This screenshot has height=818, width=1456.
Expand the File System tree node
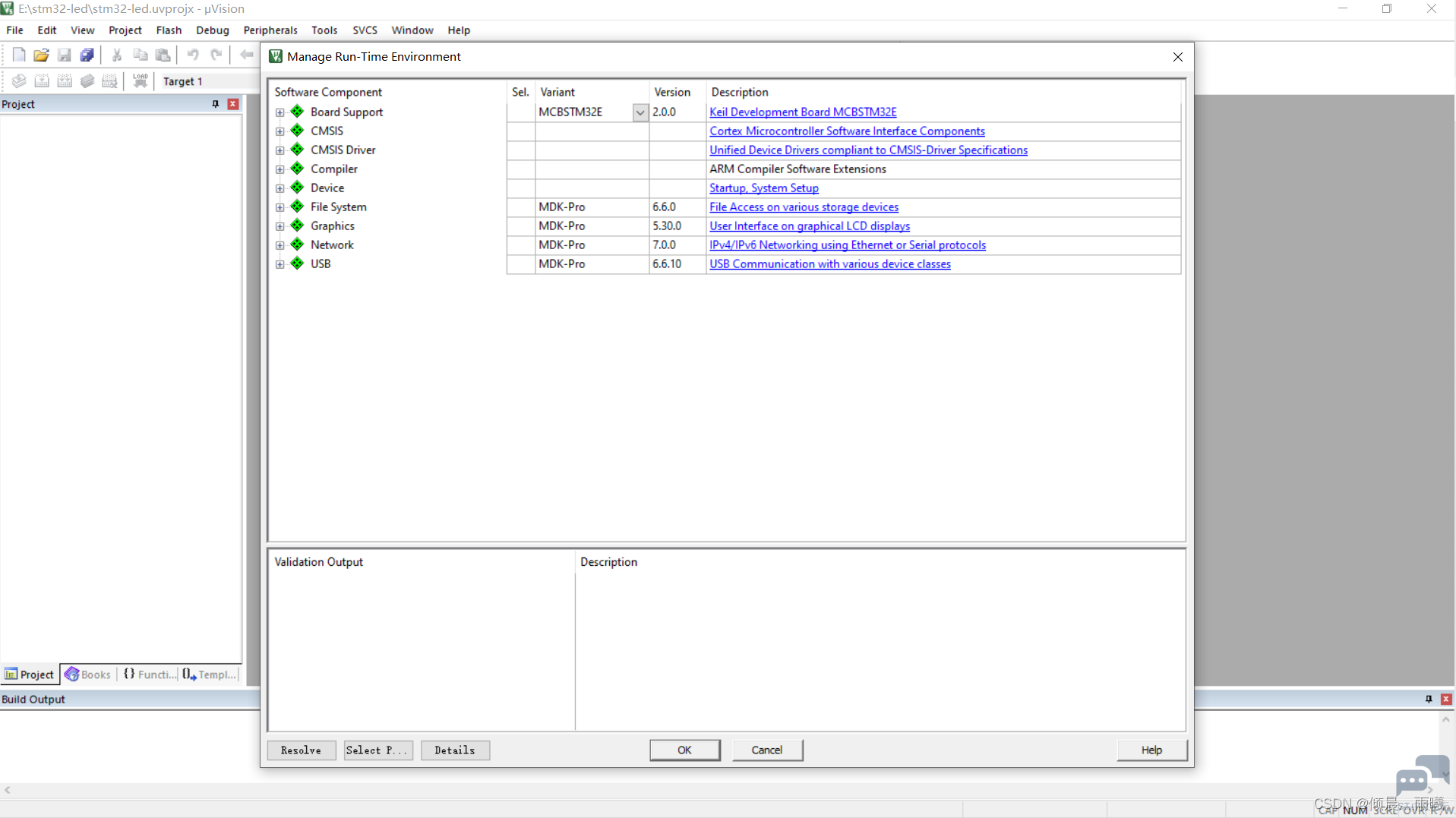pos(280,207)
